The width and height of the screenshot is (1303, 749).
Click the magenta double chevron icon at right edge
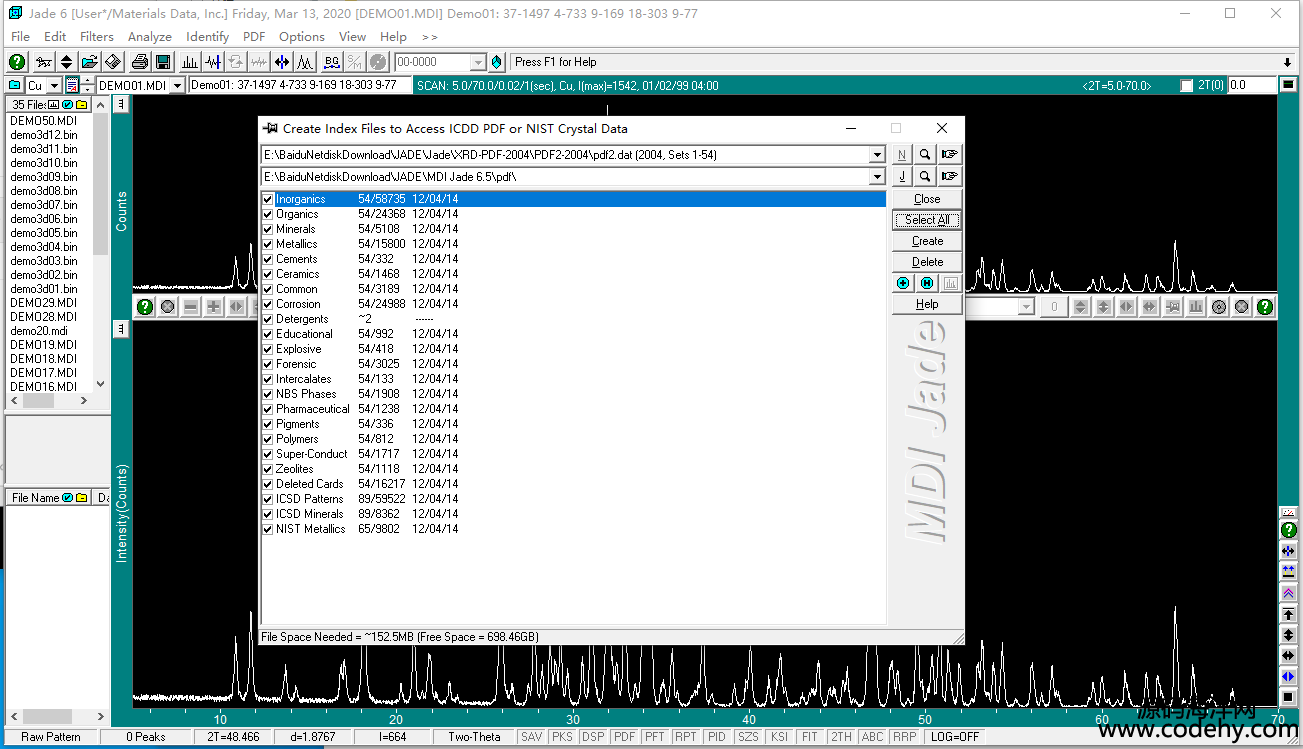click(1289, 593)
